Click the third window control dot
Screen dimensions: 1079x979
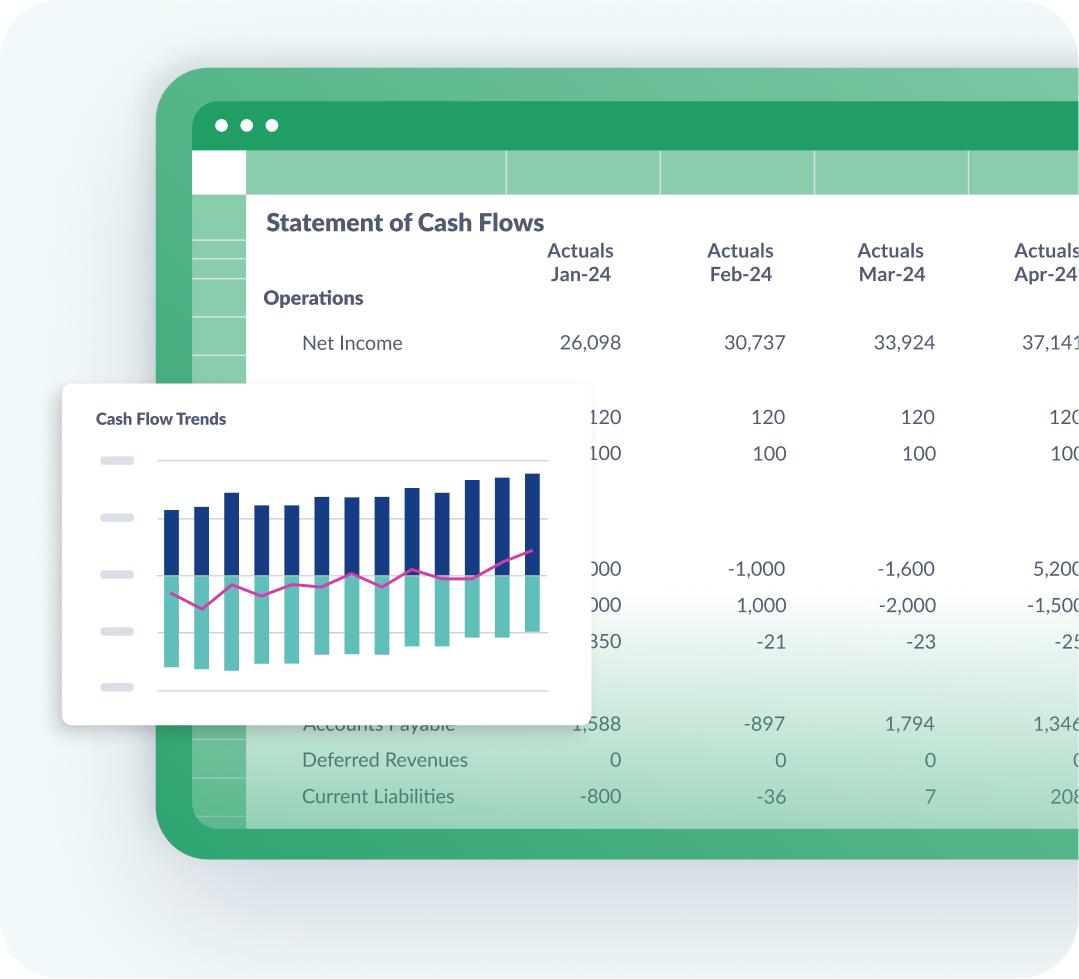(272, 125)
